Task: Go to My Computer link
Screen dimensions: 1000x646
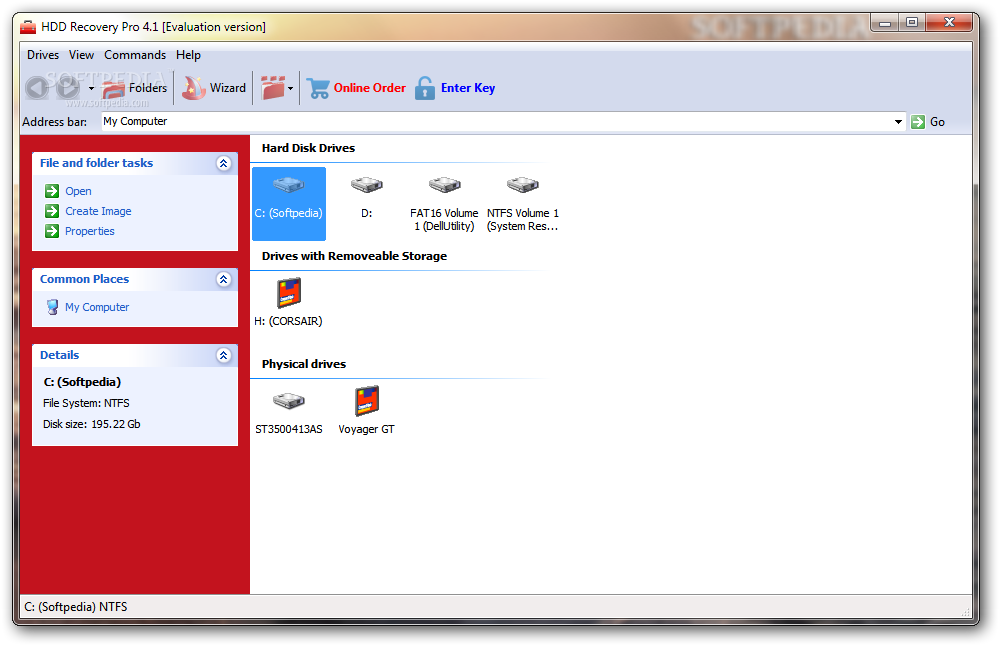Action: tap(97, 307)
